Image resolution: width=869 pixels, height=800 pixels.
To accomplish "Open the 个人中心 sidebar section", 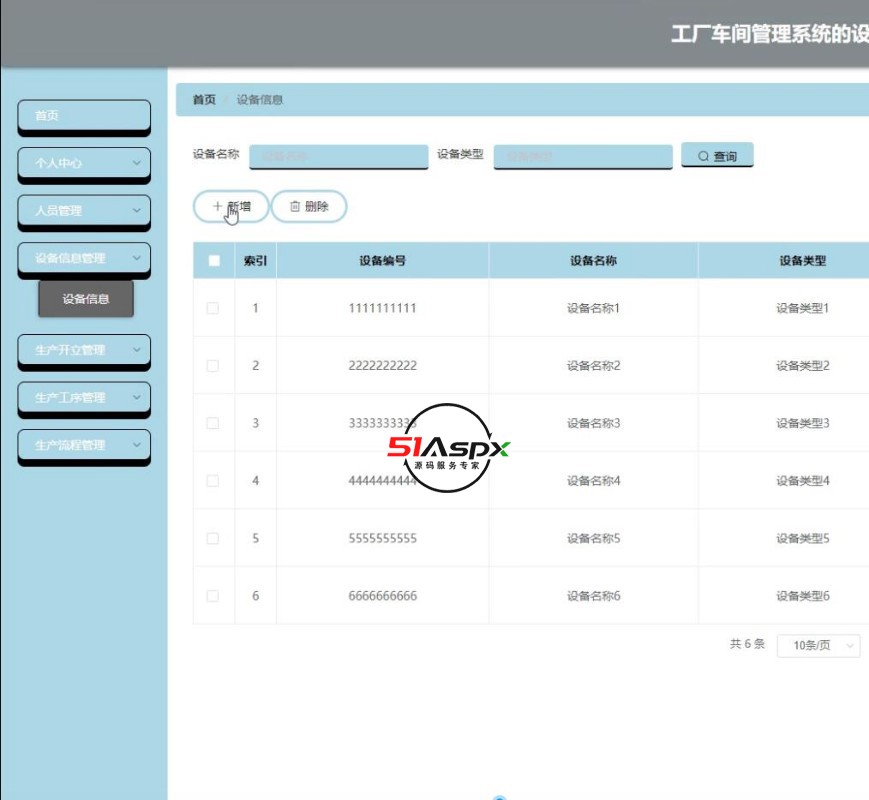I will coord(83,164).
